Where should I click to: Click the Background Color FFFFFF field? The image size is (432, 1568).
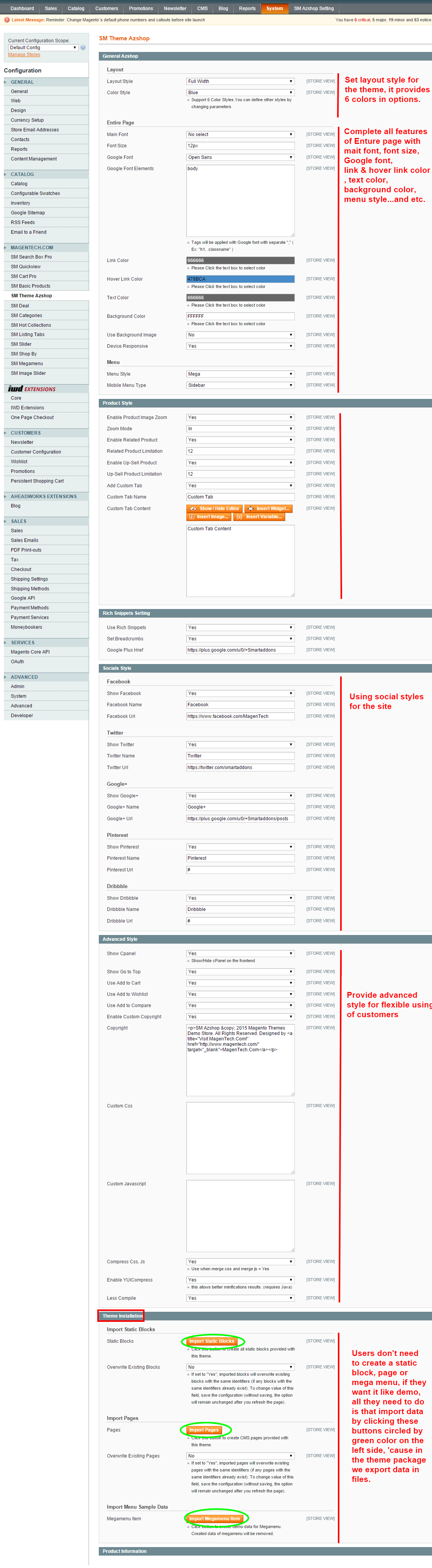[240, 317]
